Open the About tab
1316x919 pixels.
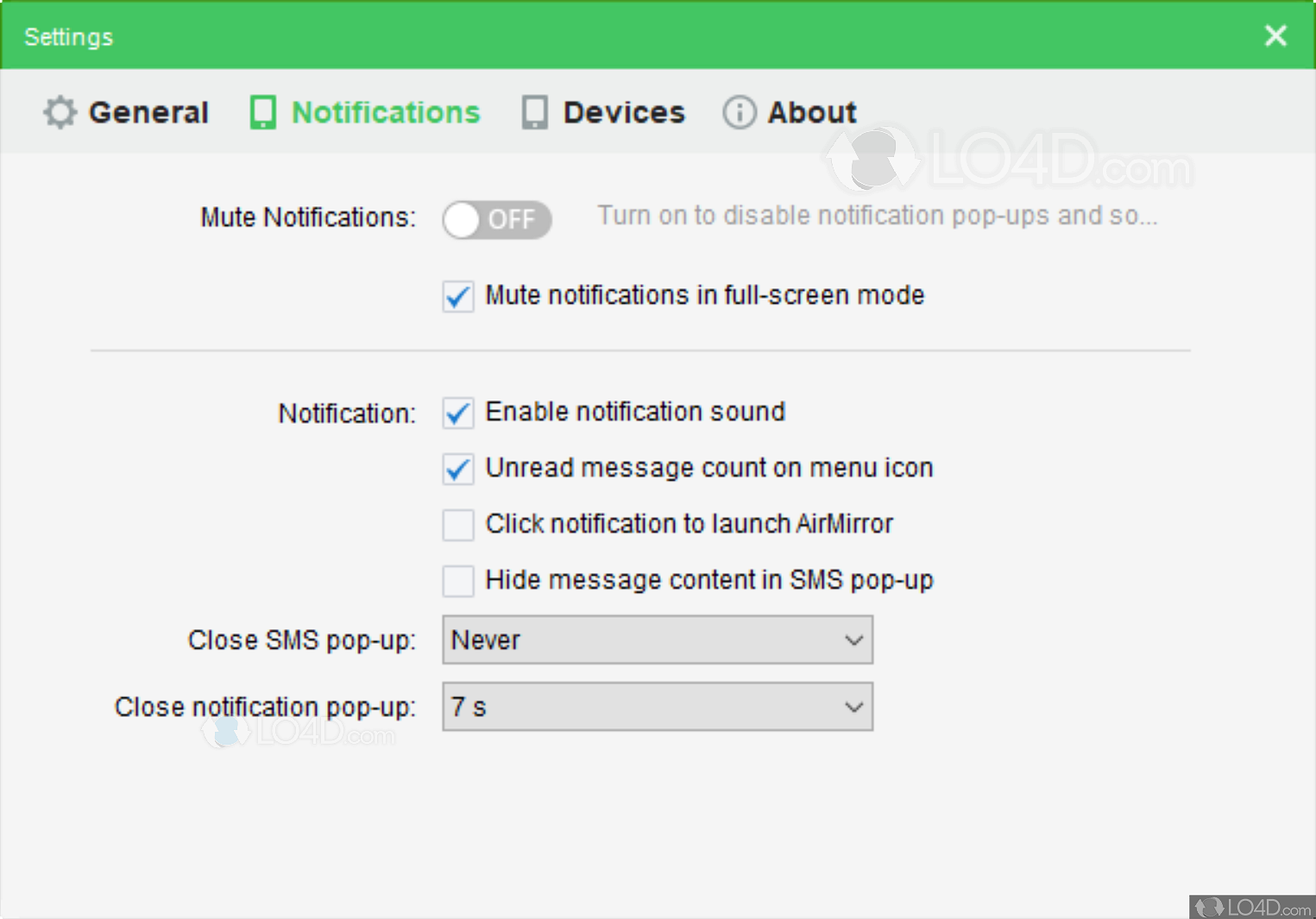[x=812, y=112]
